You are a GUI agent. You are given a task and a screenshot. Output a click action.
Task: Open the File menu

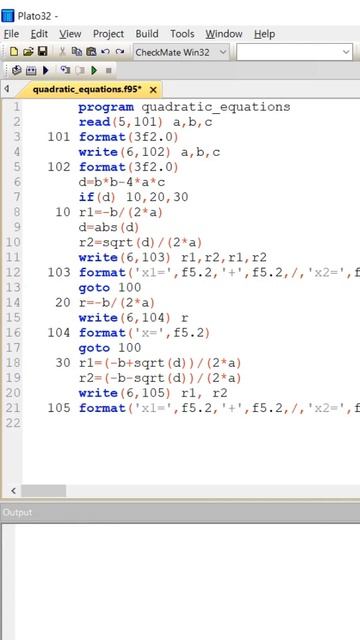tap(11, 34)
